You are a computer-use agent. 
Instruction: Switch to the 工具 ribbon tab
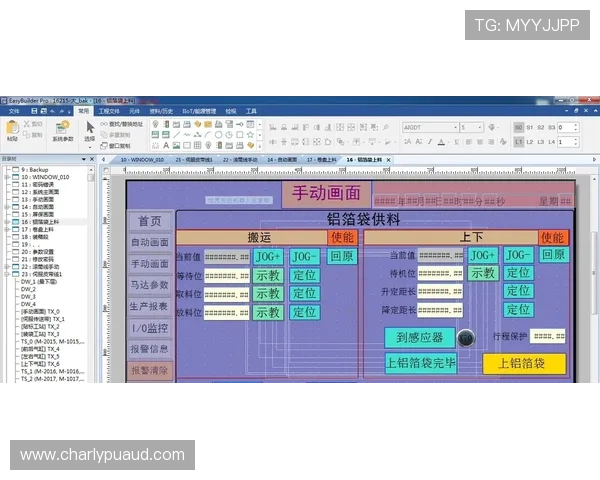tap(251, 111)
